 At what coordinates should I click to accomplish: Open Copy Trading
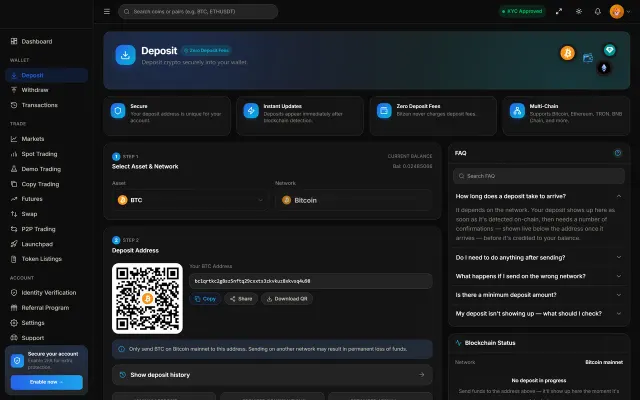click(47, 184)
